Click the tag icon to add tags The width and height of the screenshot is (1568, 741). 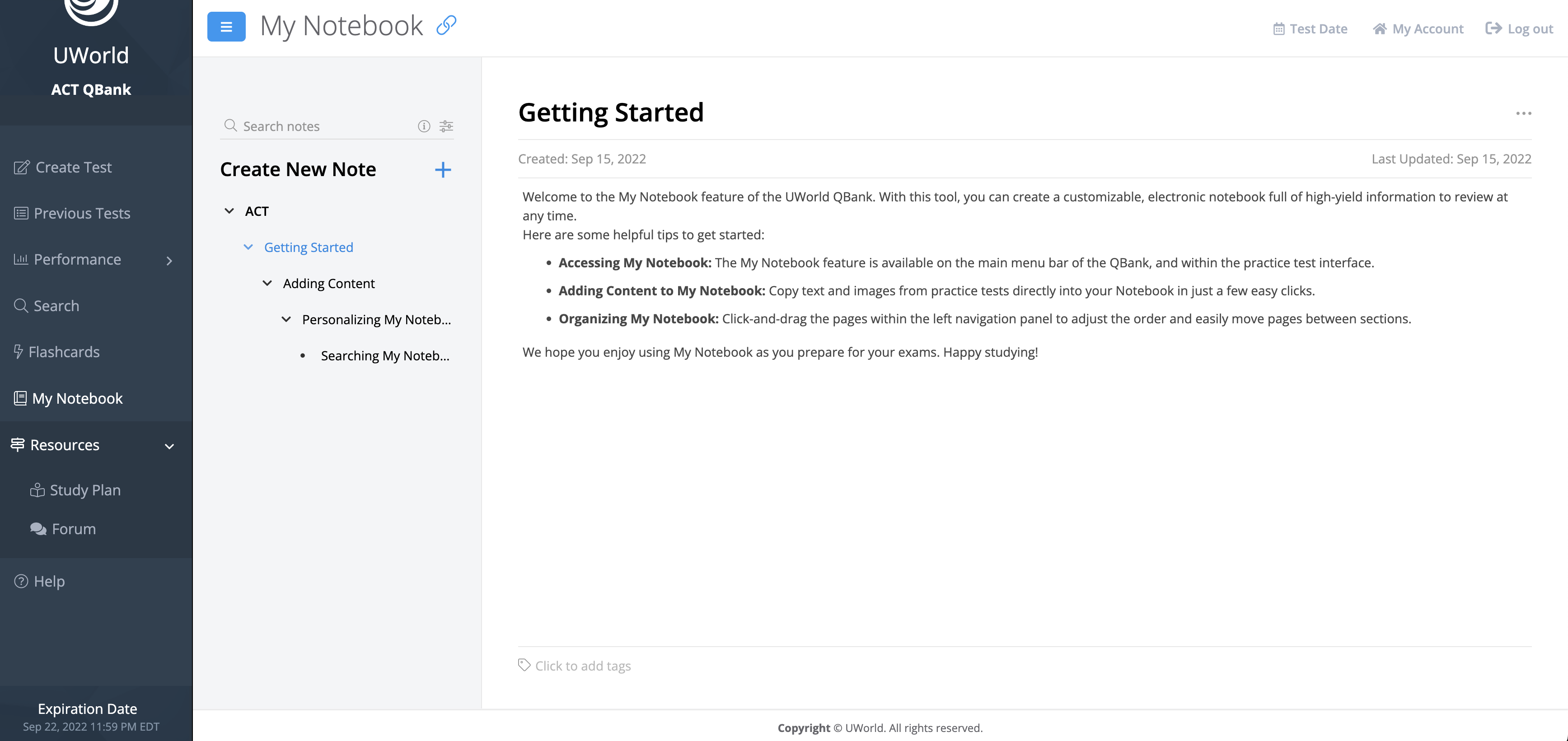coord(524,665)
